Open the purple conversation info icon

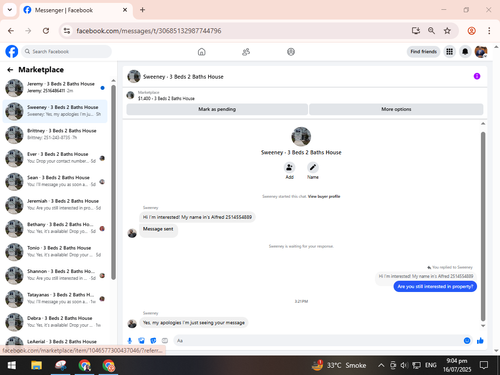[477, 76]
